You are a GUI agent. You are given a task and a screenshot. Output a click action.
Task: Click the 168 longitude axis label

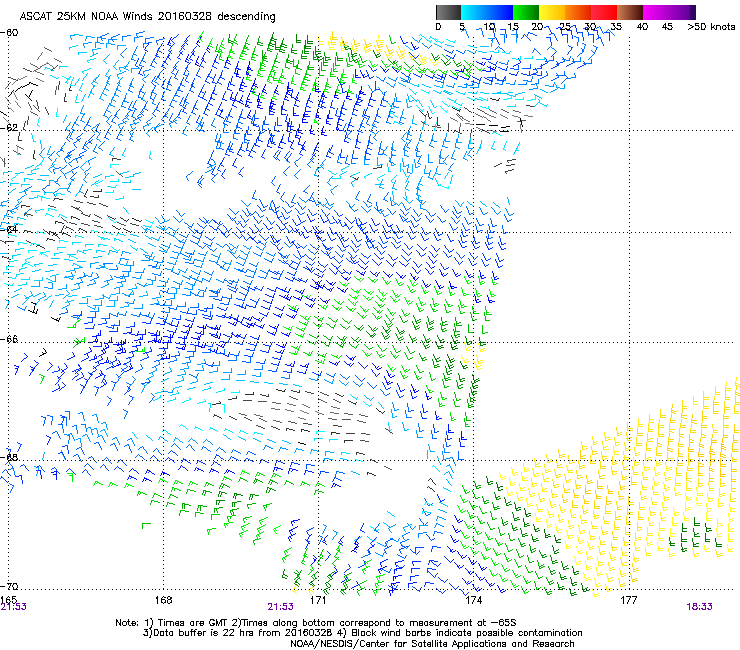pos(163,600)
